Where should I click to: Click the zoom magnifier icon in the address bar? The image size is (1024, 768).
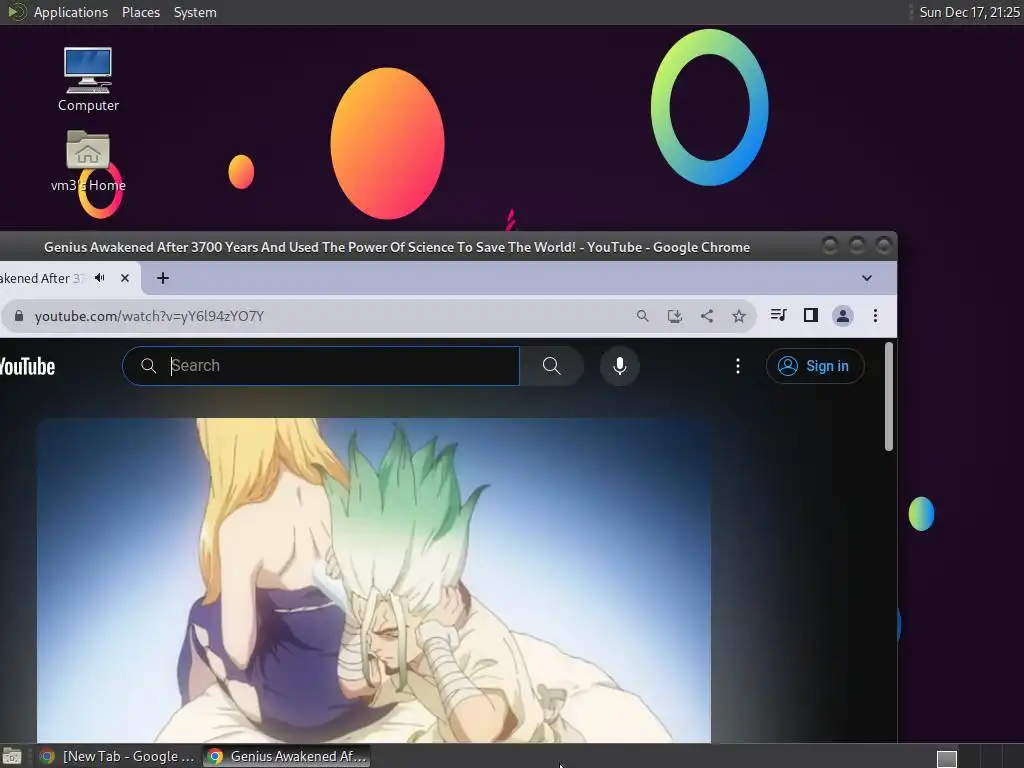tap(643, 316)
